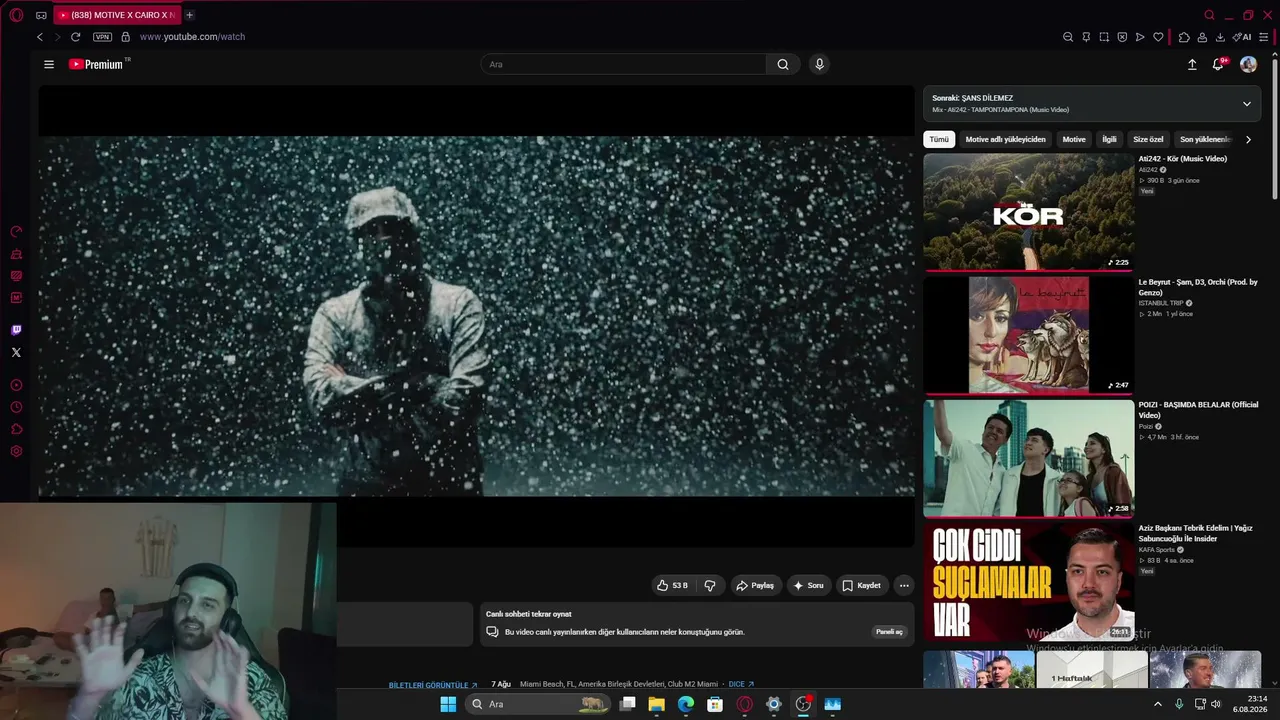Click the pin icon in address bar

click(x=1086, y=37)
